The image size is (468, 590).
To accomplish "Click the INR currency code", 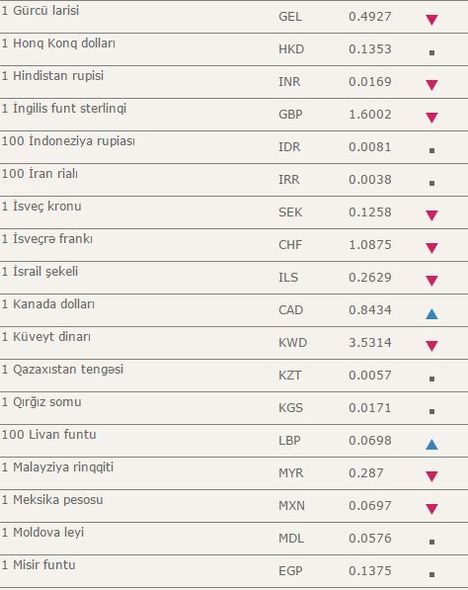I will coord(289,82).
